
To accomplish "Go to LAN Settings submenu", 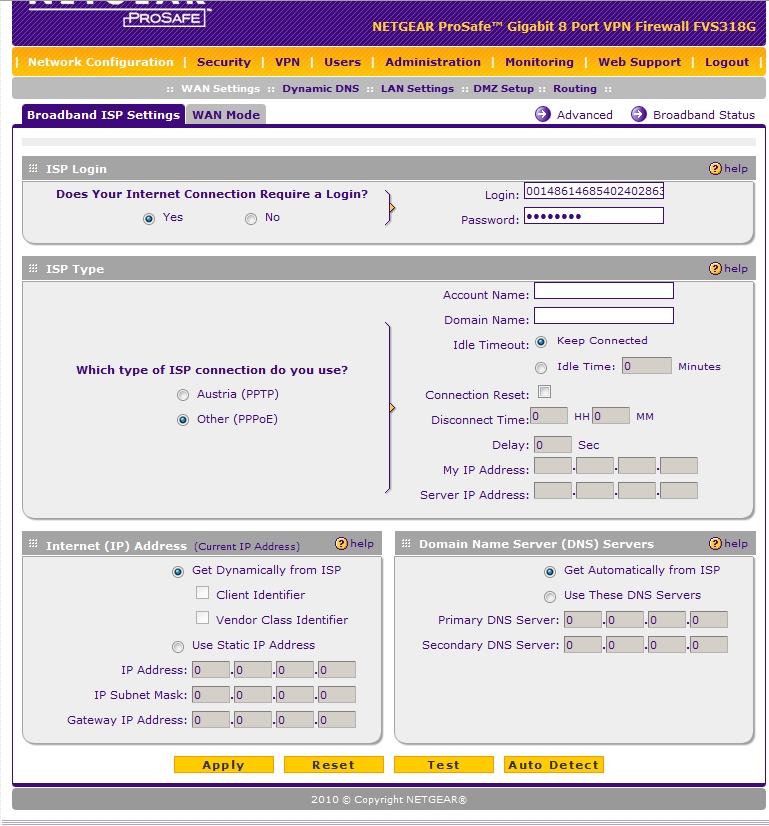I will coord(417,88).
